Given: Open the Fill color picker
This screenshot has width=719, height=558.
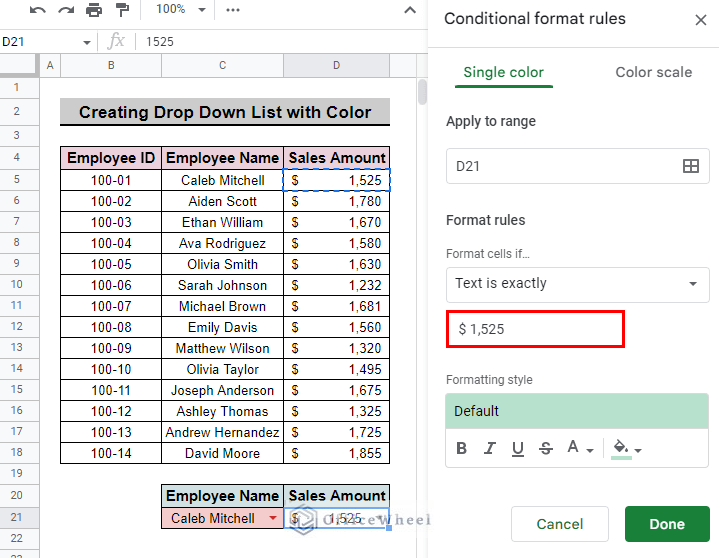Looking at the screenshot, I should [x=626, y=448].
